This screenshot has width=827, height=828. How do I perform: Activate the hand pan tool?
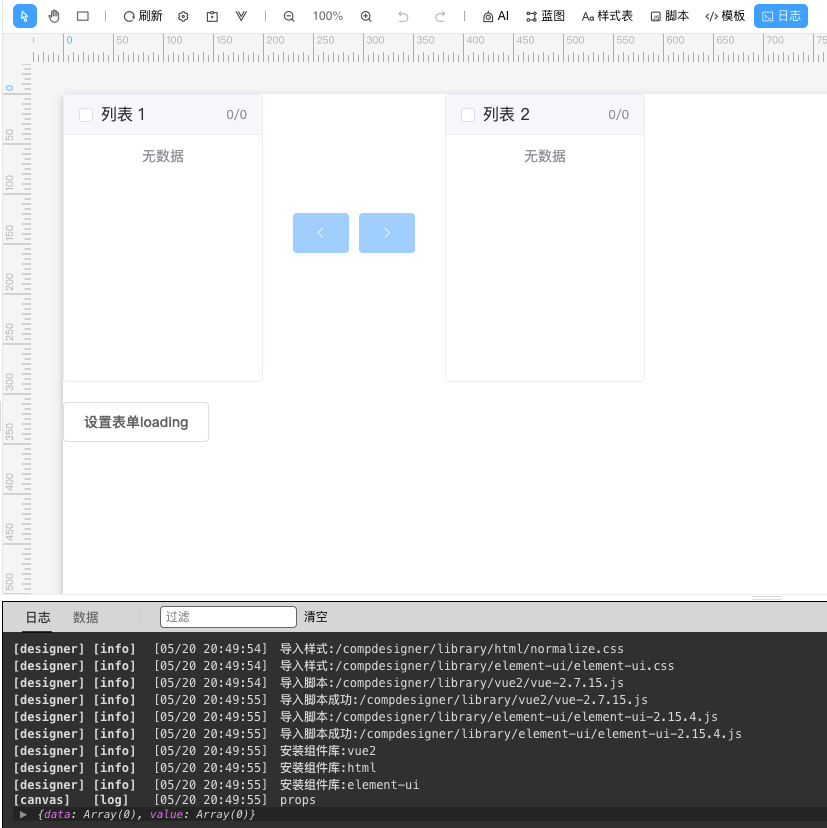click(x=54, y=16)
